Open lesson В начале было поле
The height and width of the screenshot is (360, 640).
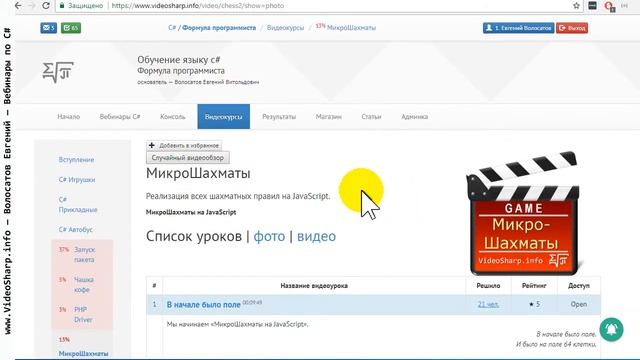pos(203,305)
